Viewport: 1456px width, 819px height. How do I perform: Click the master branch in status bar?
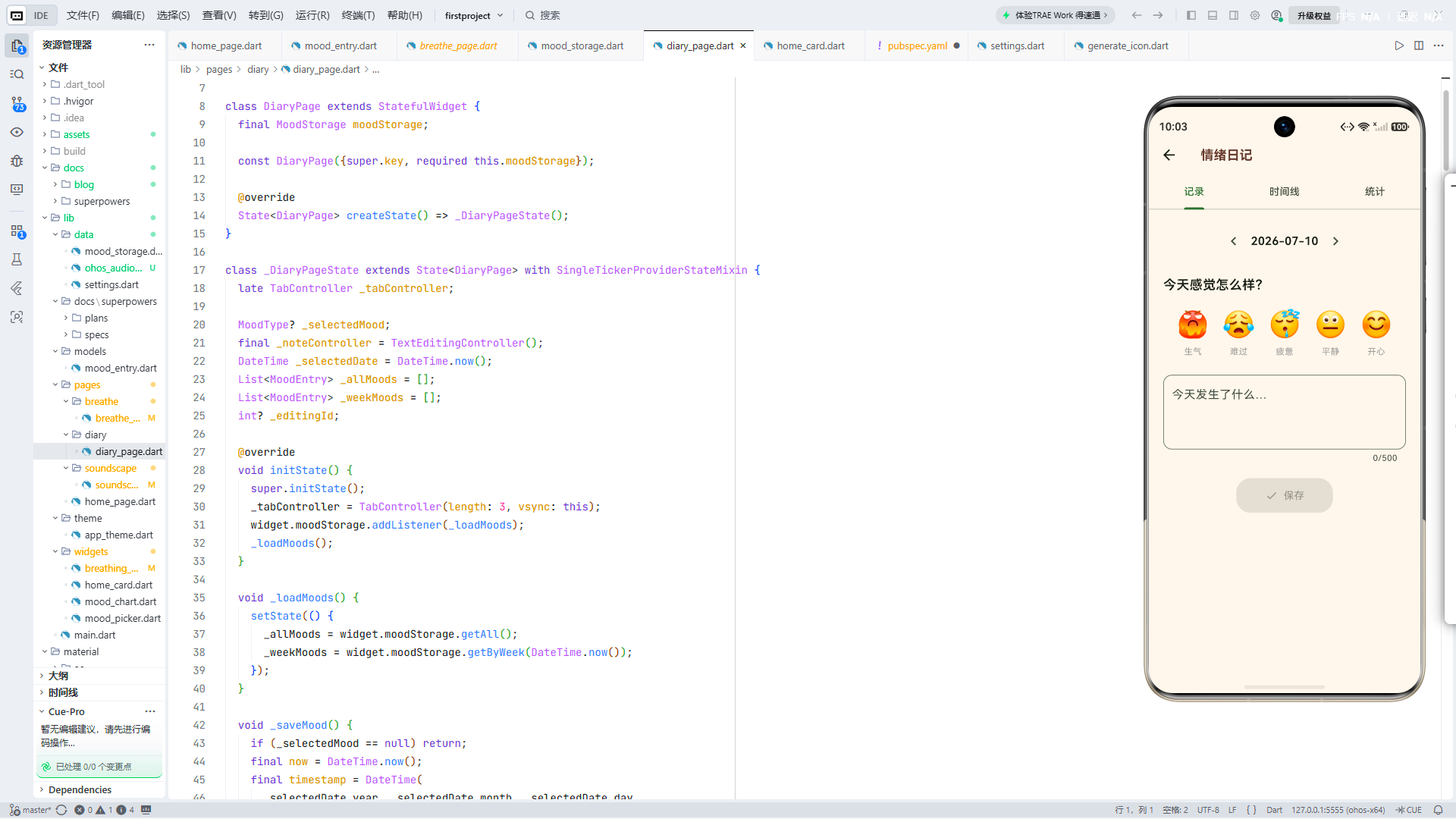[30, 810]
